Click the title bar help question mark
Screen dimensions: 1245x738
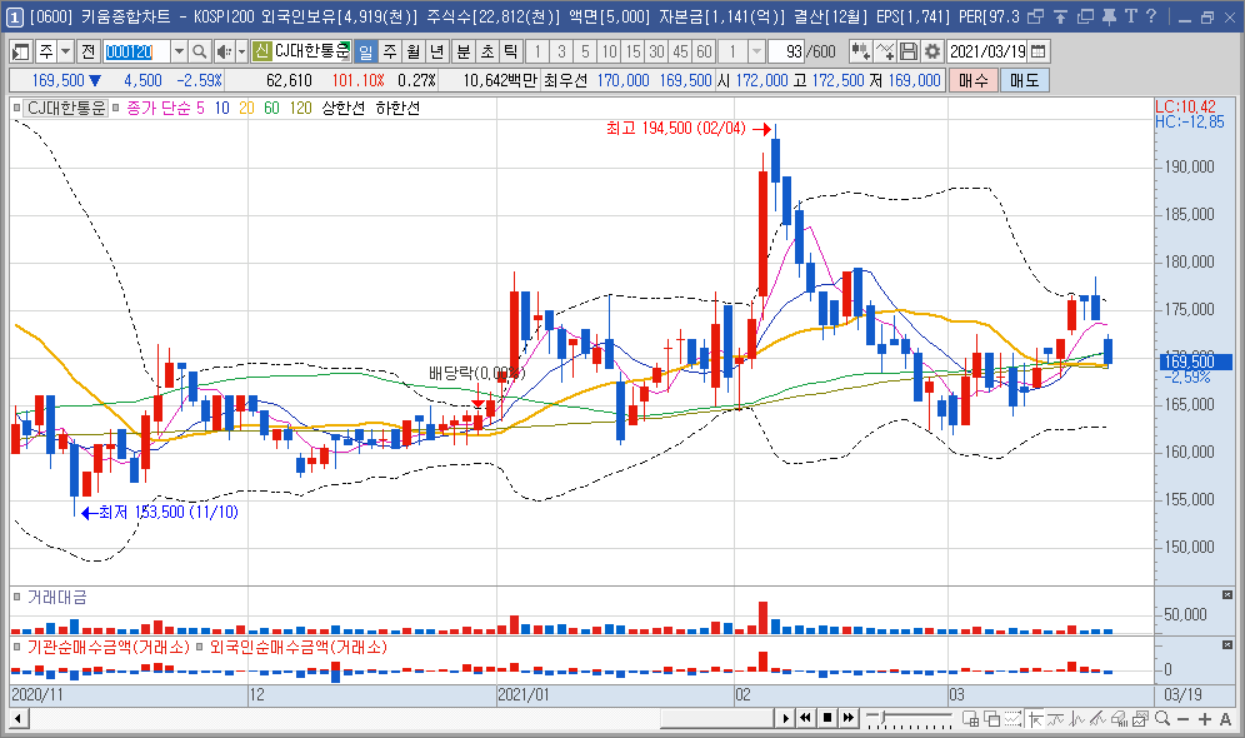(x=1150, y=17)
